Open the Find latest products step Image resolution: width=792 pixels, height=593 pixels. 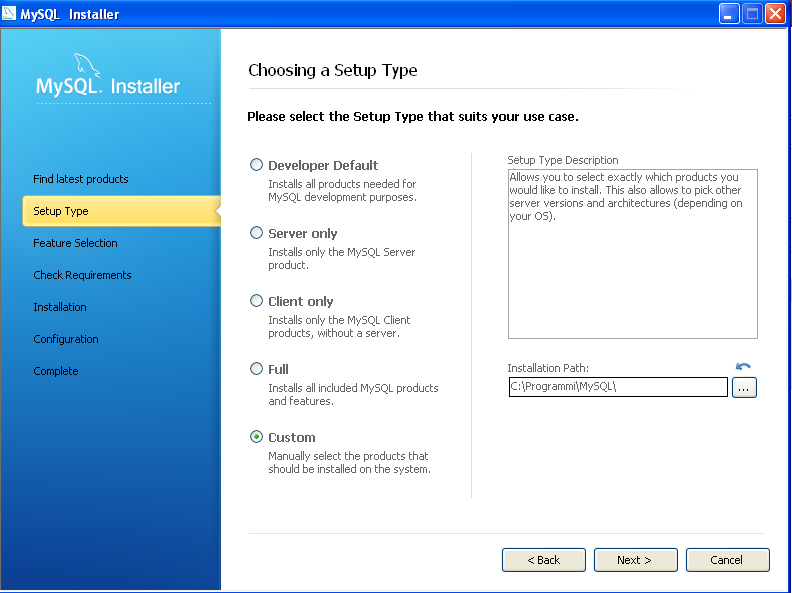pyautogui.click(x=81, y=179)
